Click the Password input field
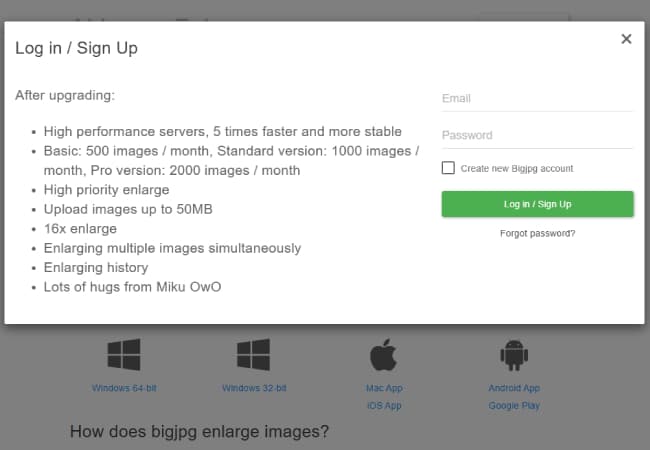 537,135
